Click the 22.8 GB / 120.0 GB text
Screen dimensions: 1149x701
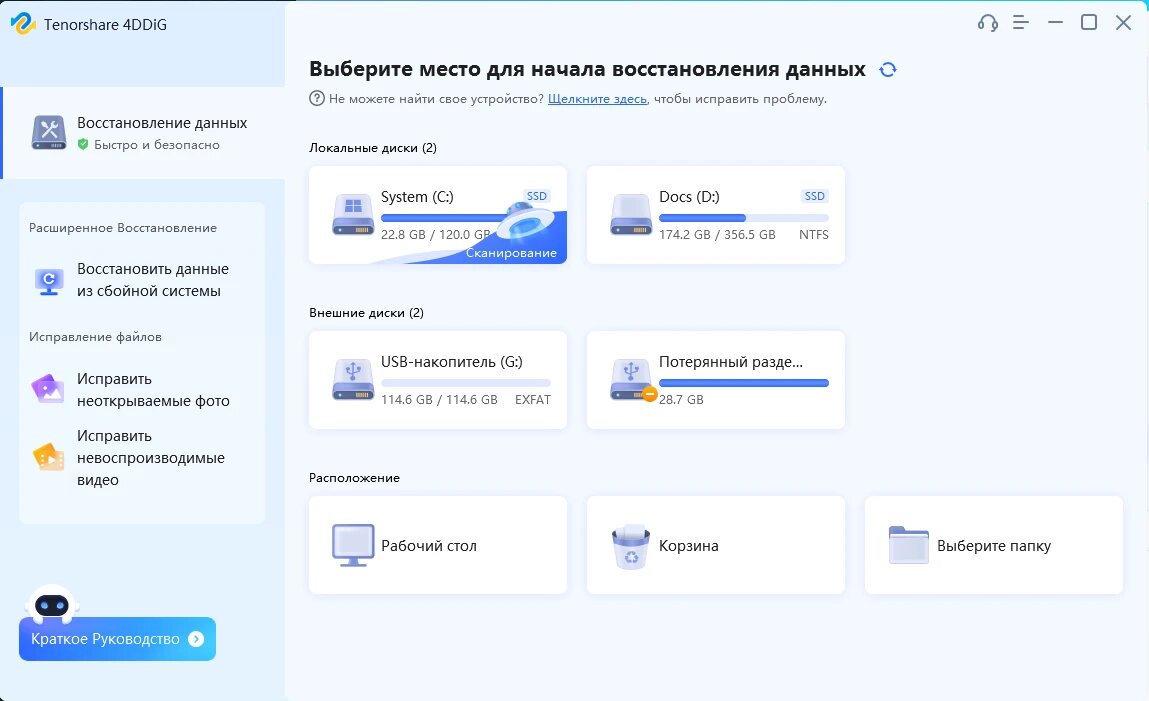(435, 234)
